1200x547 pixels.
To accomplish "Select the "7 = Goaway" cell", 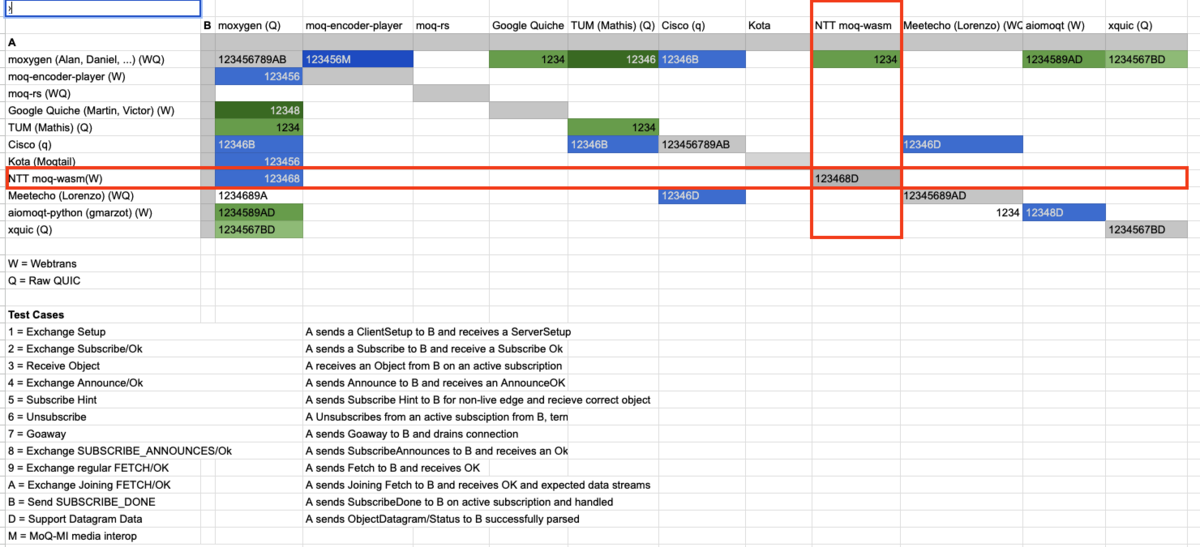I will point(102,434).
